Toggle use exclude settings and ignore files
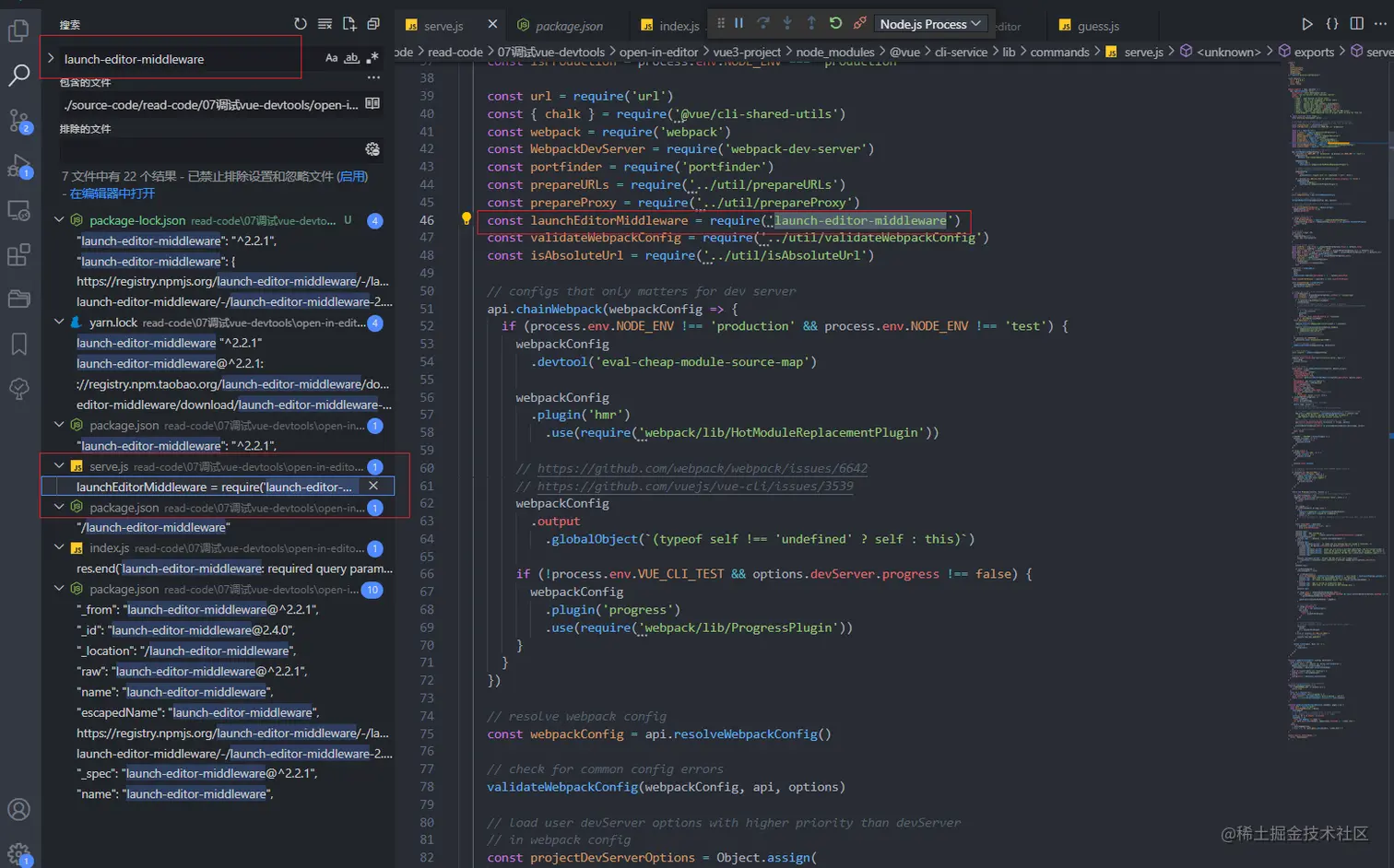 click(x=372, y=149)
